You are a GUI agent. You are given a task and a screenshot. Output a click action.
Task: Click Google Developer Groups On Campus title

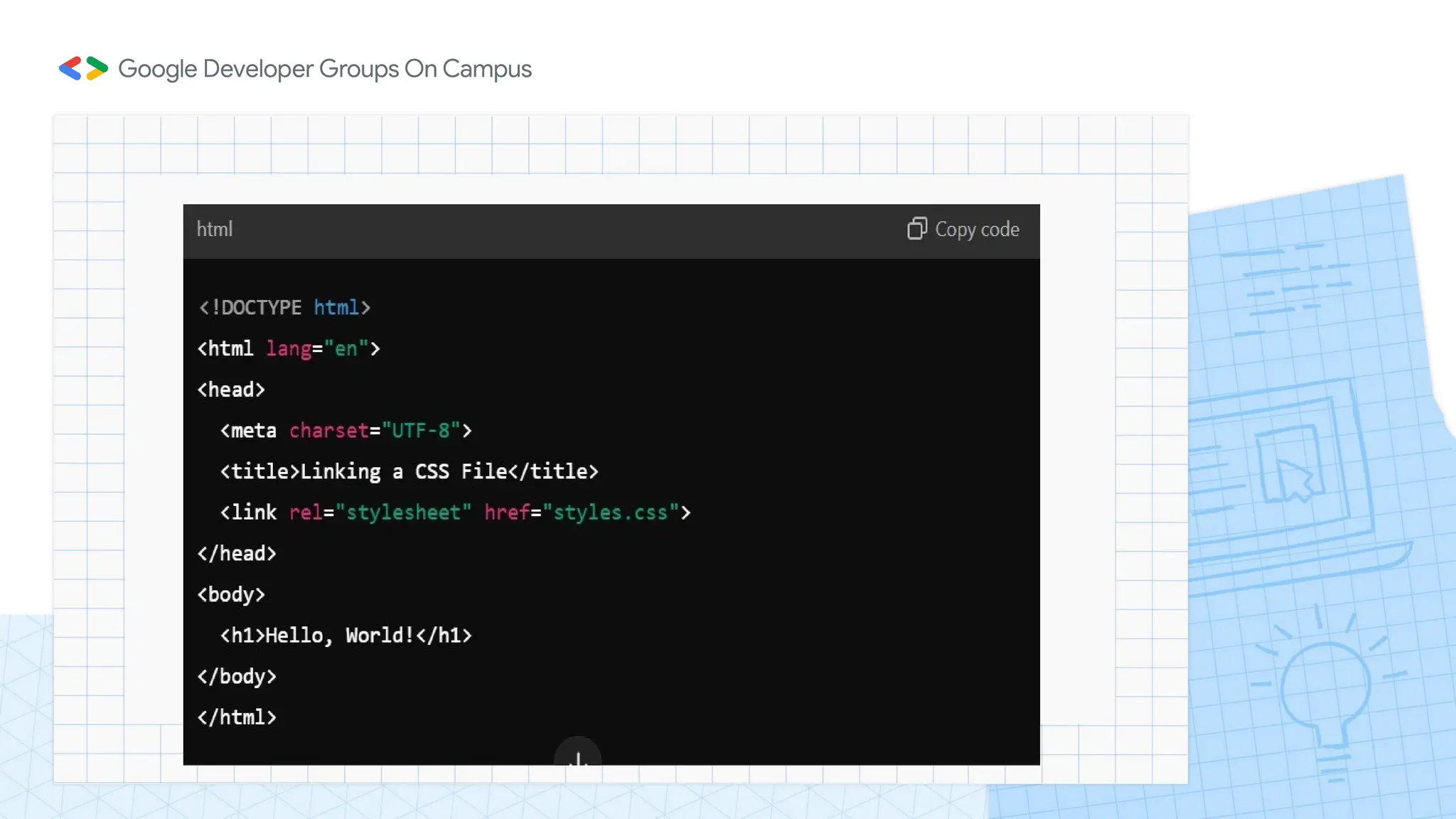tap(324, 69)
